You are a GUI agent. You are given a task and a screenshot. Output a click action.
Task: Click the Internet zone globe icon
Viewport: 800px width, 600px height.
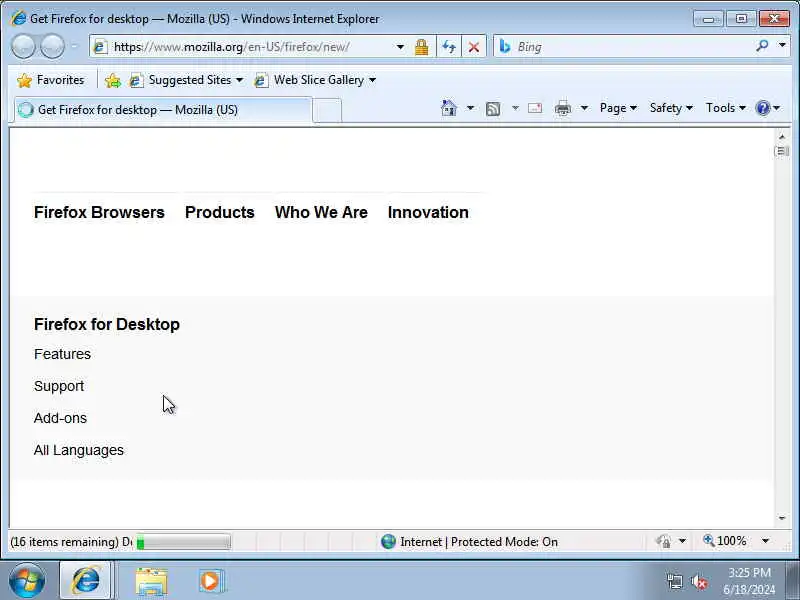(x=388, y=541)
